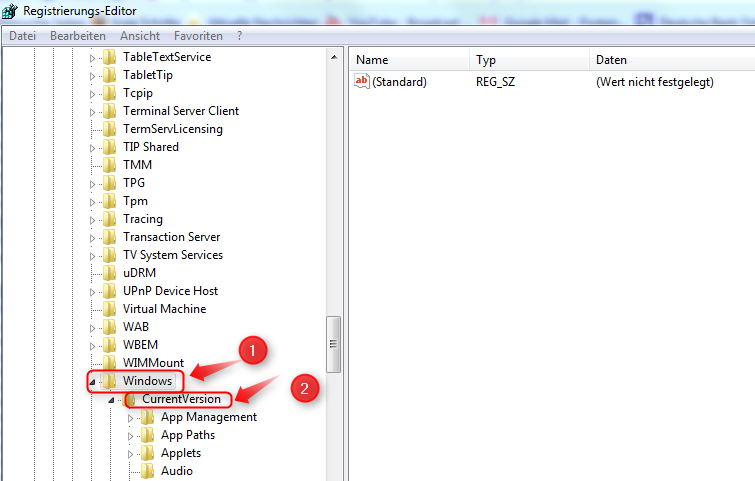The image size is (755, 481).
Task: Click the Applets folder icon
Action: pos(147,453)
